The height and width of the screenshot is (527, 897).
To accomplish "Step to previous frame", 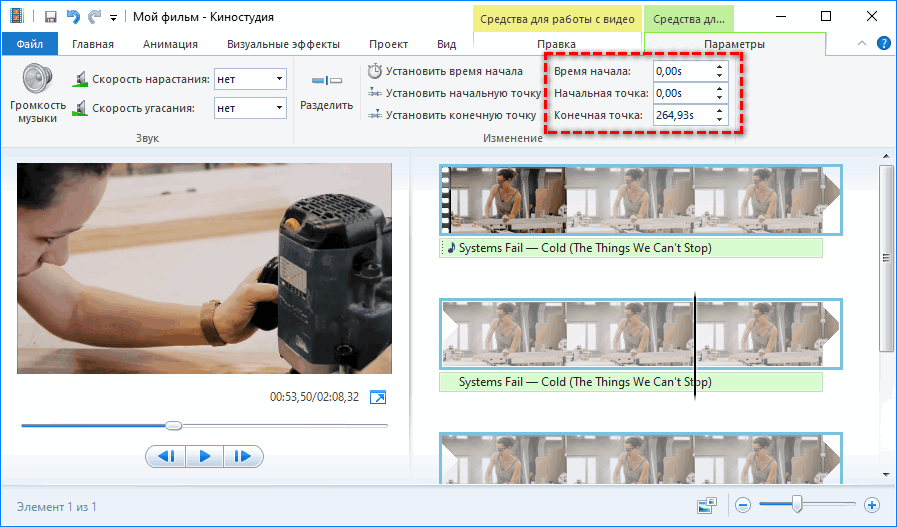I will pos(168,457).
